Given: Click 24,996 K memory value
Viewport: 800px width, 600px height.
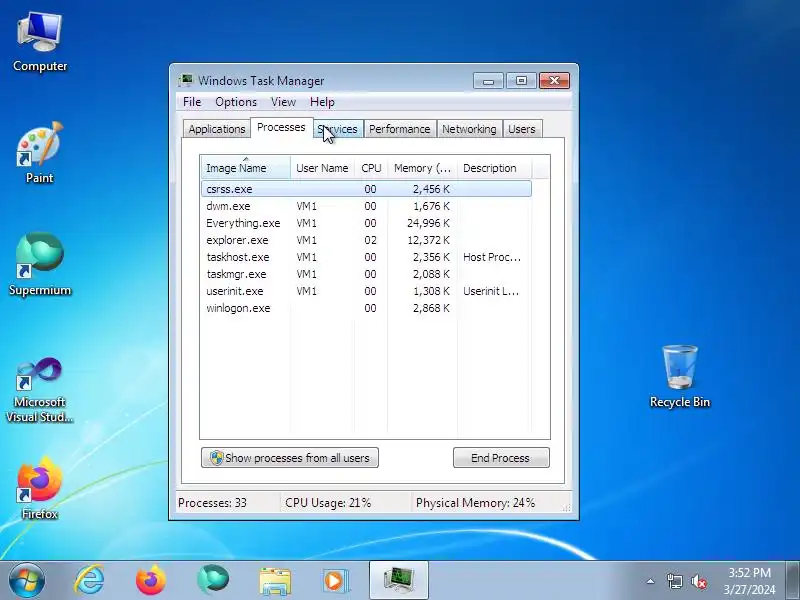Looking at the screenshot, I should point(428,223).
